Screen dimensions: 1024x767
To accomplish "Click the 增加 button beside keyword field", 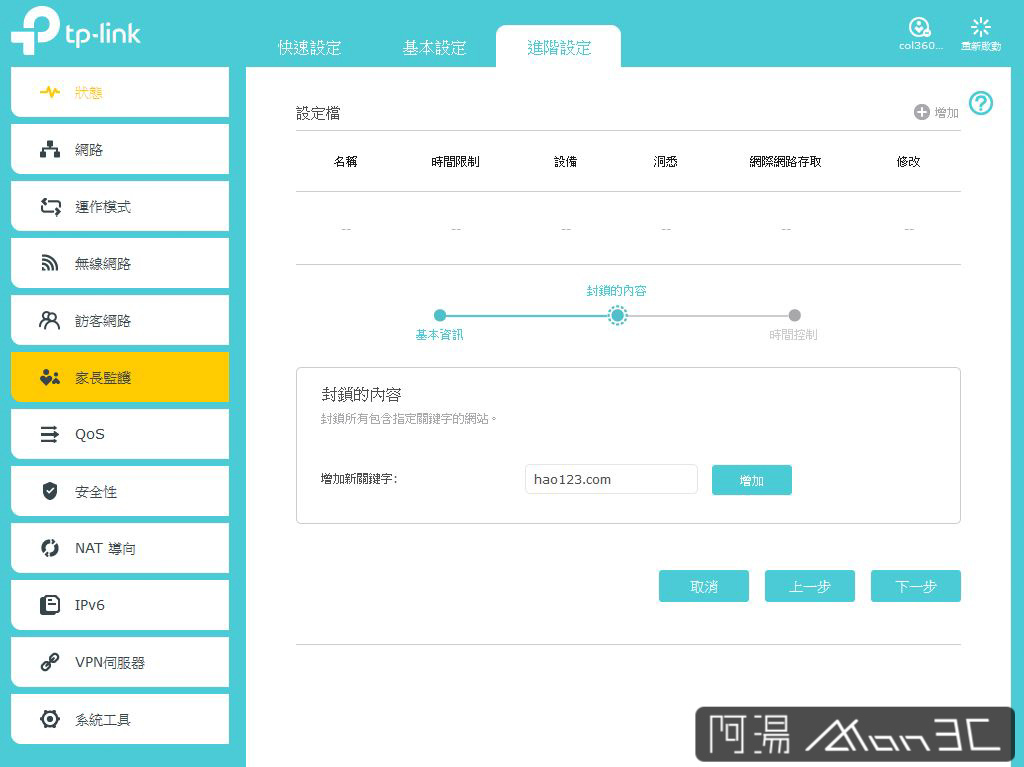I will click(752, 480).
